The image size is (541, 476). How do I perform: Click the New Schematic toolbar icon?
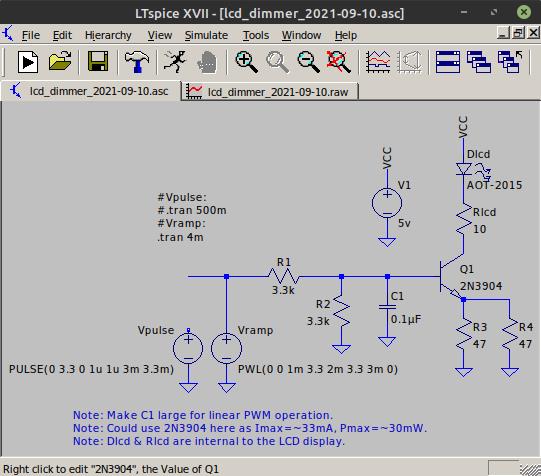(x=28, y=62)
